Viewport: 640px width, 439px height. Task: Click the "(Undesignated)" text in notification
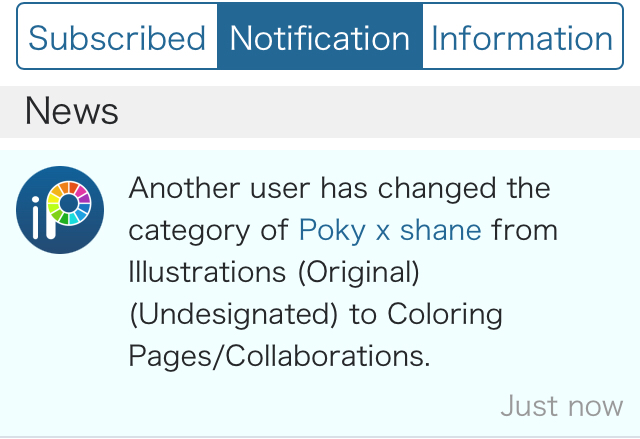tap(234, 314)
